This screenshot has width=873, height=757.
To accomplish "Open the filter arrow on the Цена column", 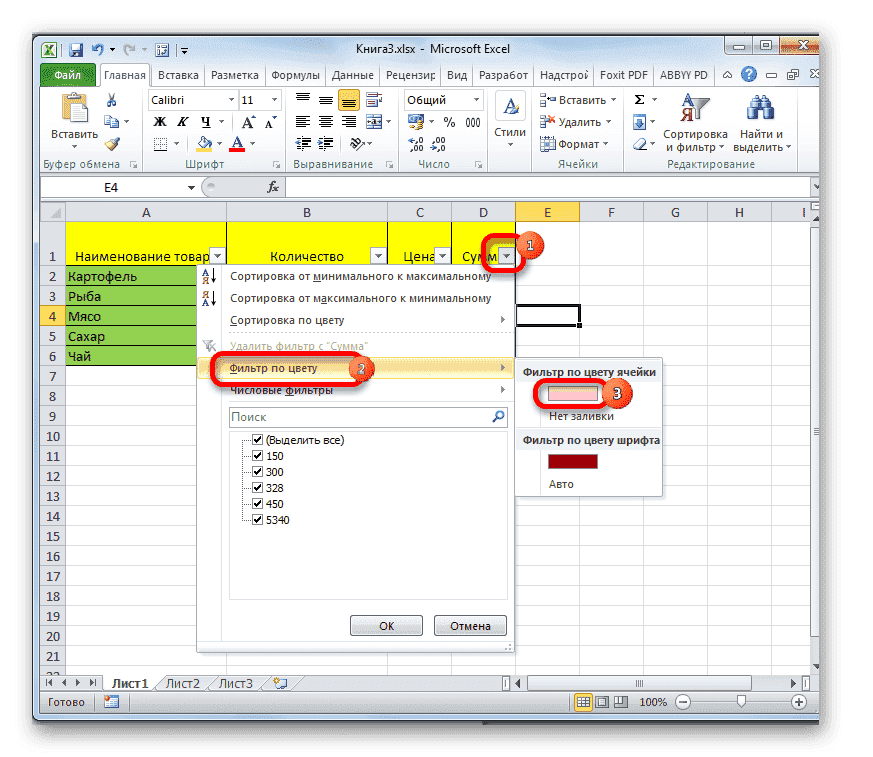I will (x=441, y=256).
